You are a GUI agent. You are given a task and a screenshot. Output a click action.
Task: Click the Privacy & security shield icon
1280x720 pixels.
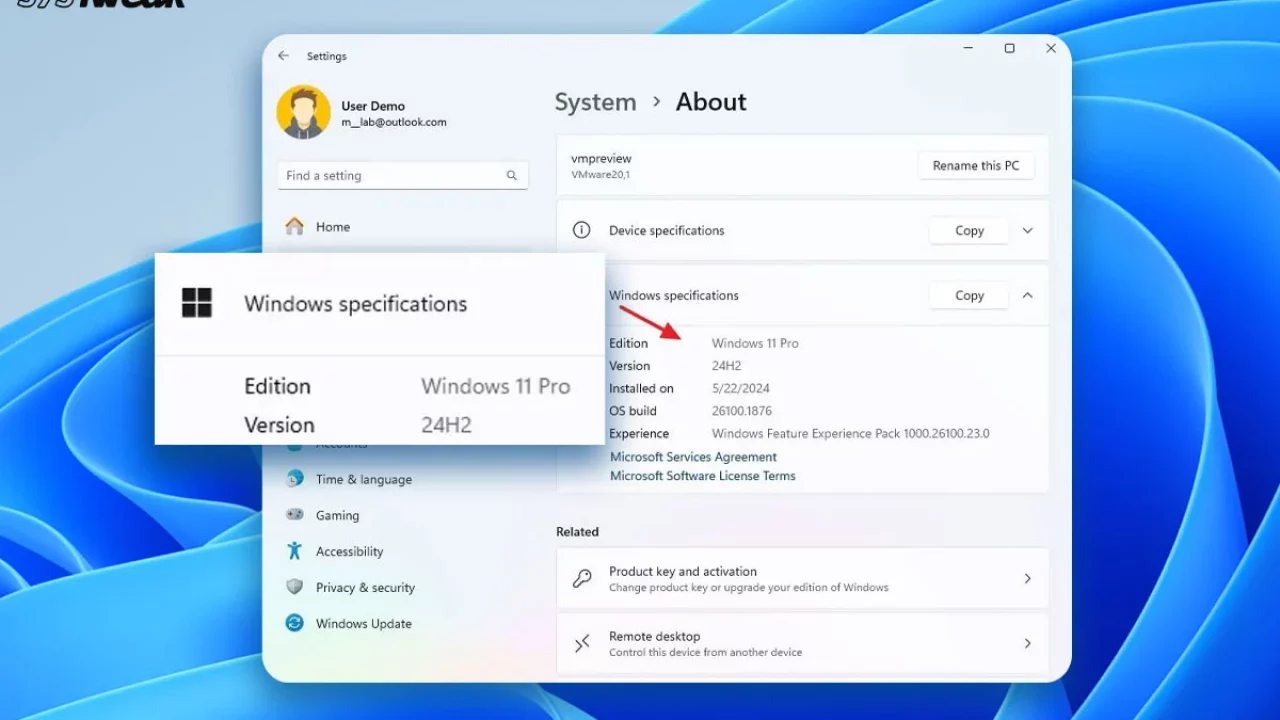[x=294, y=587]
